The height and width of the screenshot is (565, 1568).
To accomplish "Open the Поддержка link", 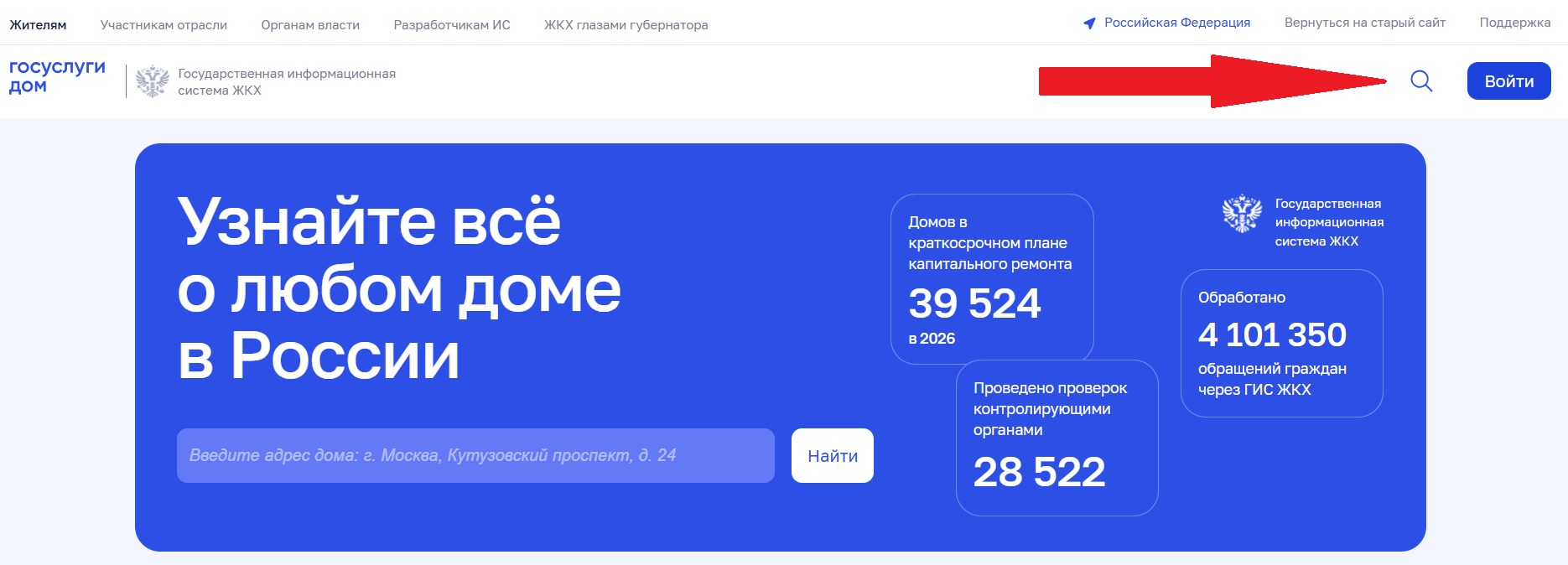I will [1515, 23].
